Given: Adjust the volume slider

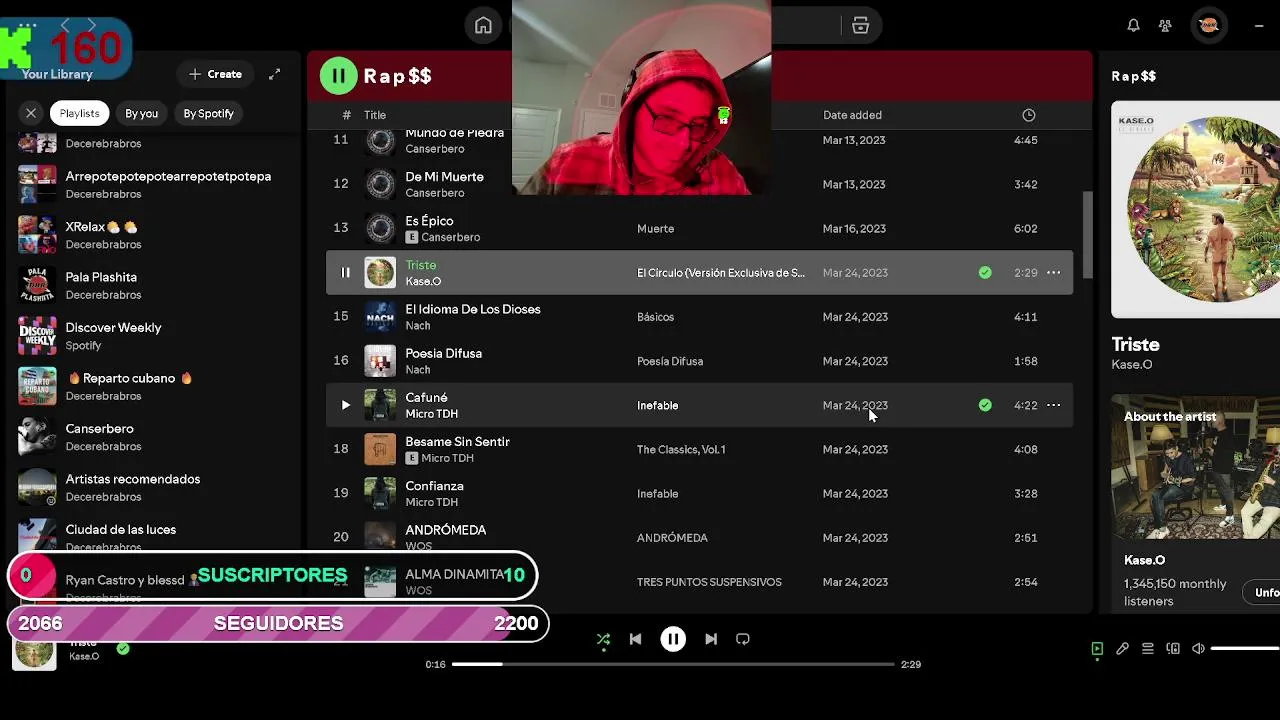Looking at the screenshot, I should click(x=1245, y=649).
